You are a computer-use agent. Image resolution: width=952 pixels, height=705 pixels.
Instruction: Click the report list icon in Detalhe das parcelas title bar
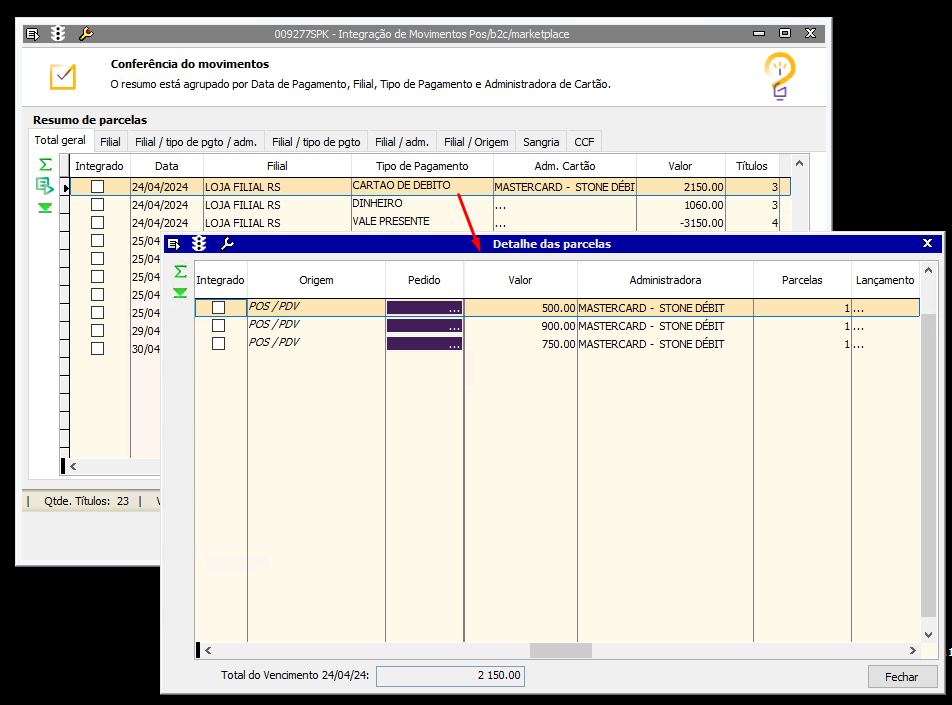pos(174,244)
